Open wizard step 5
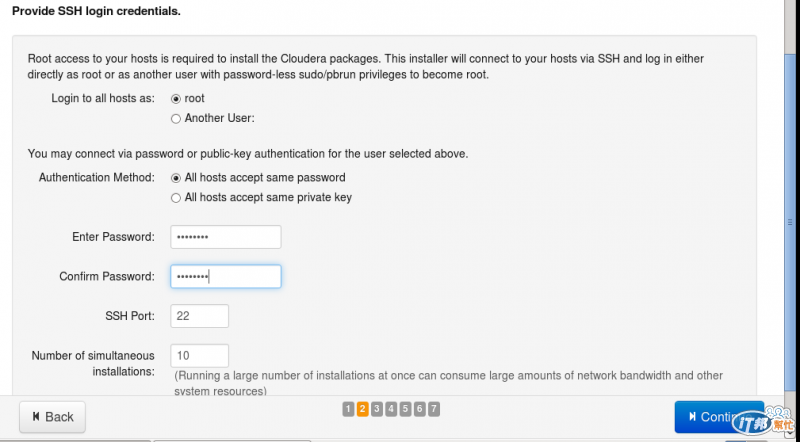The height and width of the screenshot is (442, 800). click(405, 408)
